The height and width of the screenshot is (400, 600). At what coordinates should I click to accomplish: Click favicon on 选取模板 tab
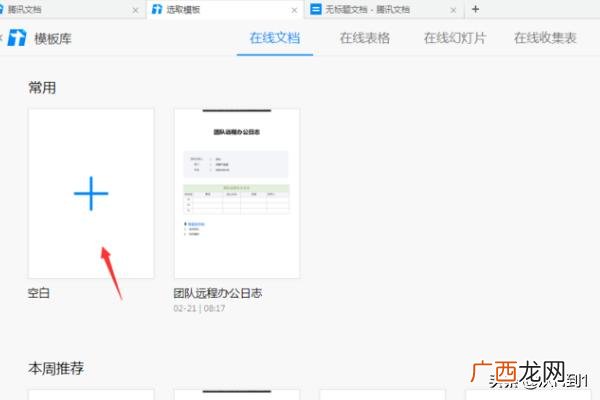[x=157, y=9]
